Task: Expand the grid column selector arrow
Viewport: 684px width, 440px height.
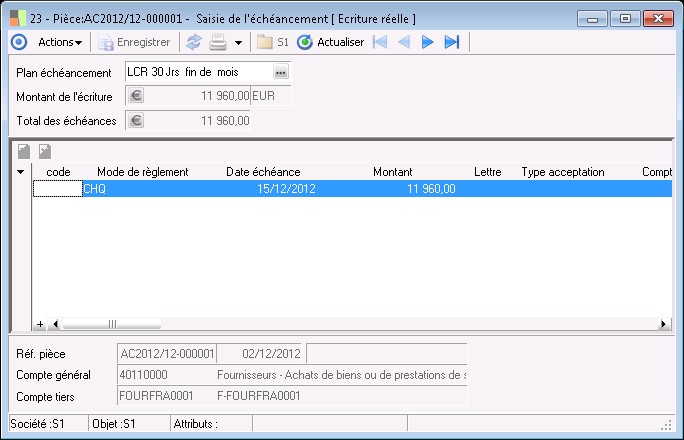Action: 21,172
